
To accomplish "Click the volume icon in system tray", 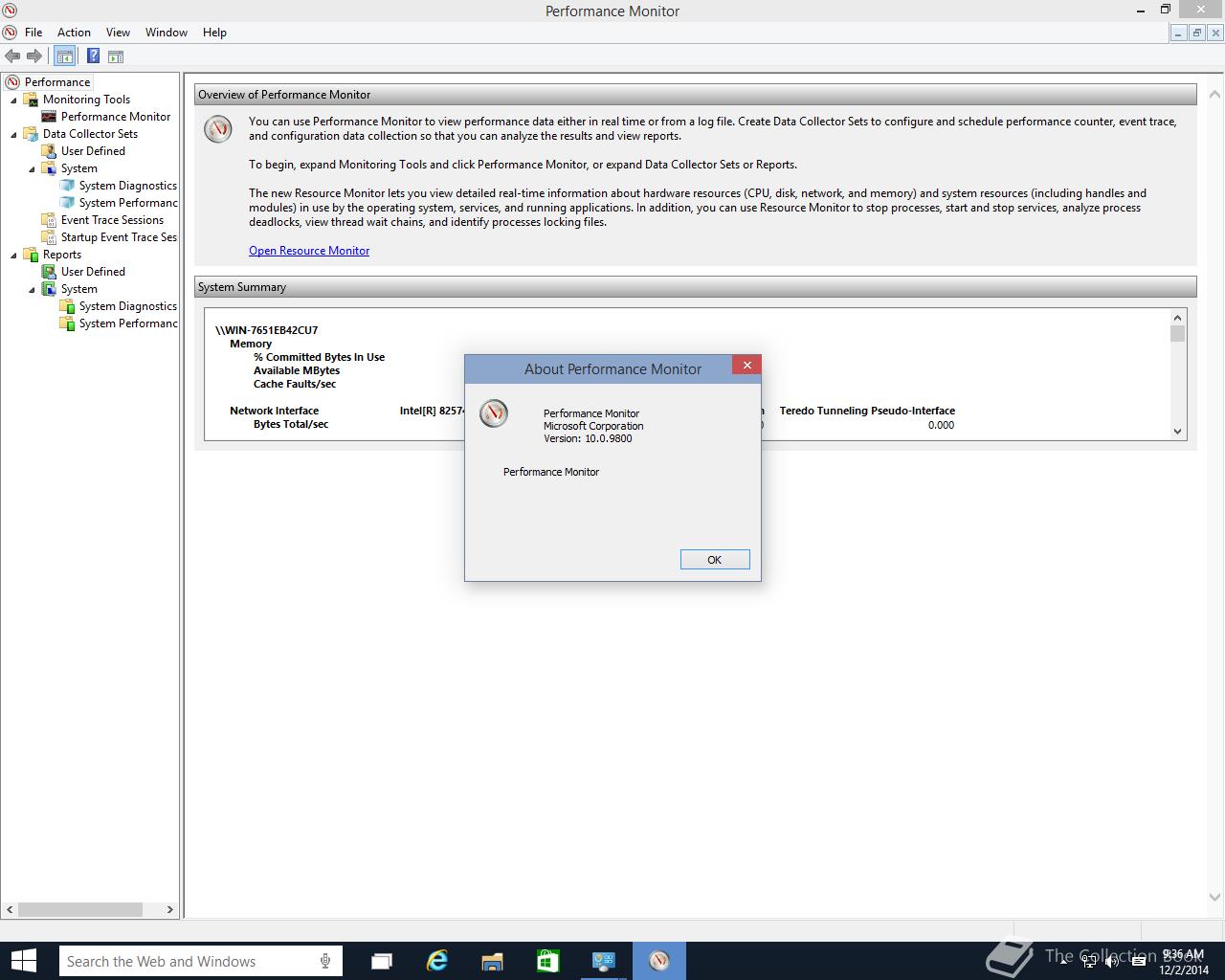I will click(1111, 962).
